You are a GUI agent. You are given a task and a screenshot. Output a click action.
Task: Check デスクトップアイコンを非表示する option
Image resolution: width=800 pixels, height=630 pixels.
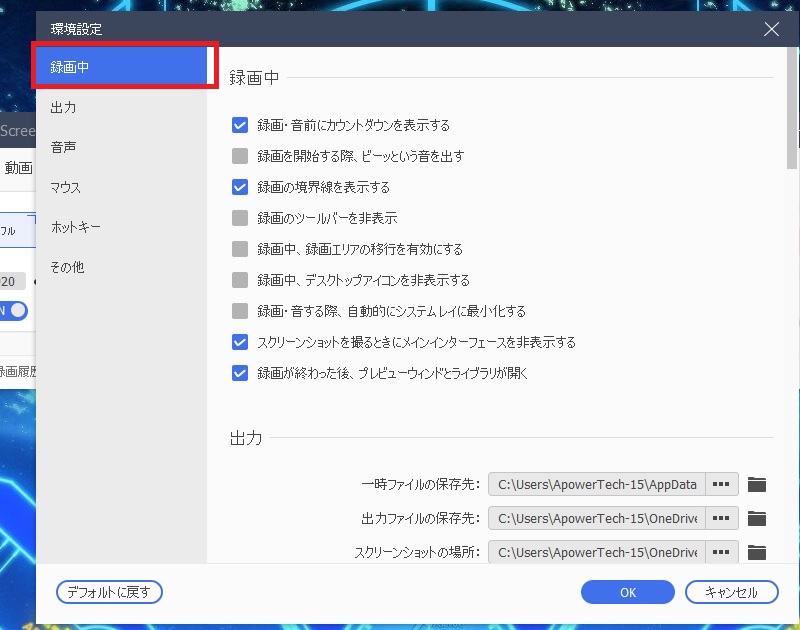point(240,280)
